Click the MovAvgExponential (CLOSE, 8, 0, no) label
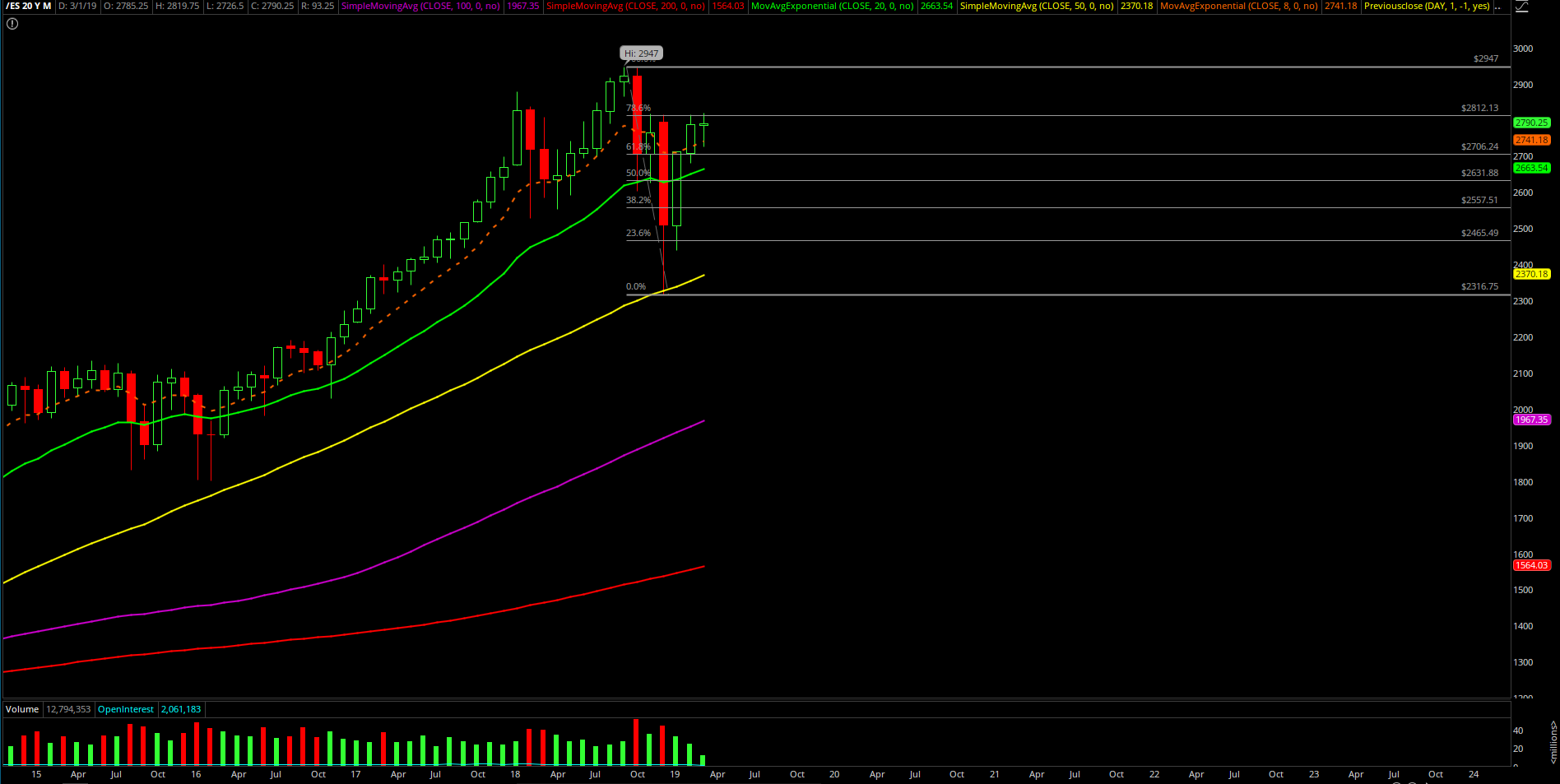This screenshot has height=784, width=1560. pyautogui.click(x=1239, y=6)
